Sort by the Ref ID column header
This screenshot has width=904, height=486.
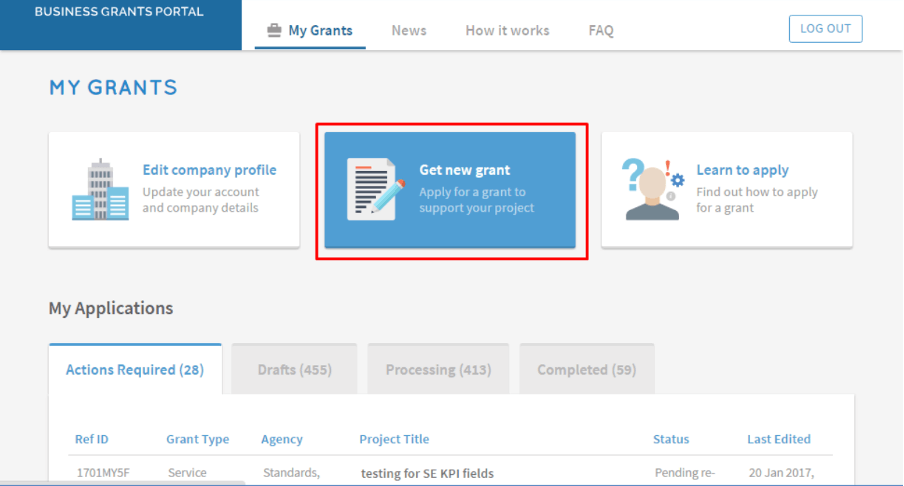click(x=92, y=439)
